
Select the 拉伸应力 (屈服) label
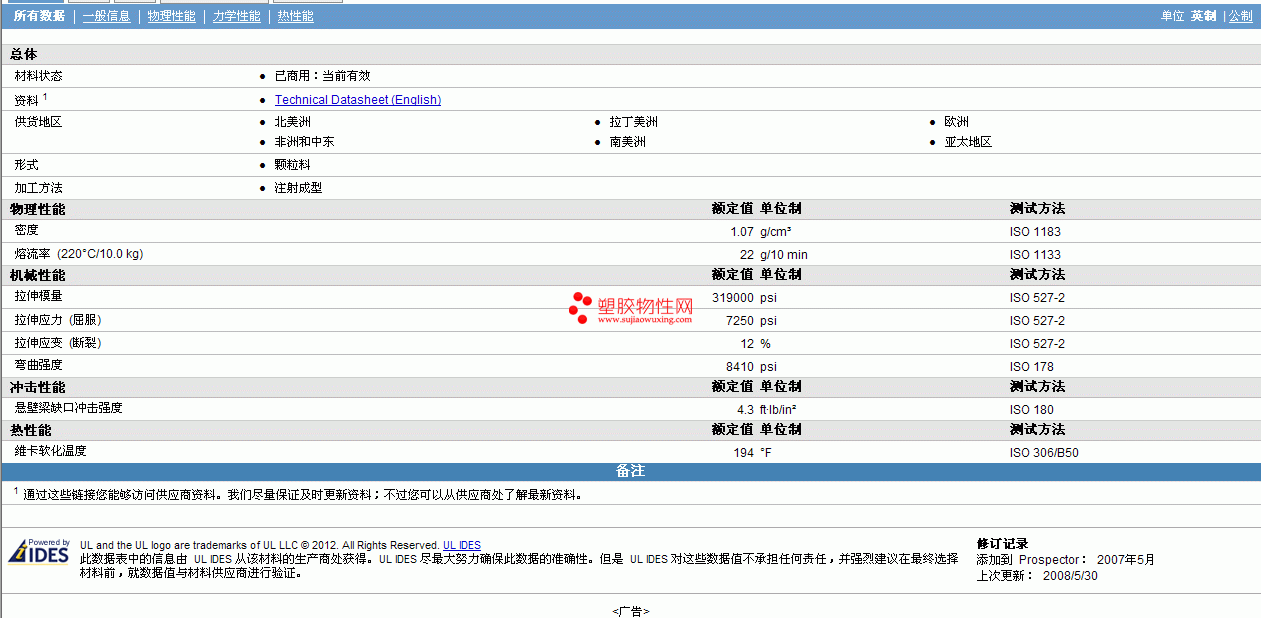click(58, 320)
